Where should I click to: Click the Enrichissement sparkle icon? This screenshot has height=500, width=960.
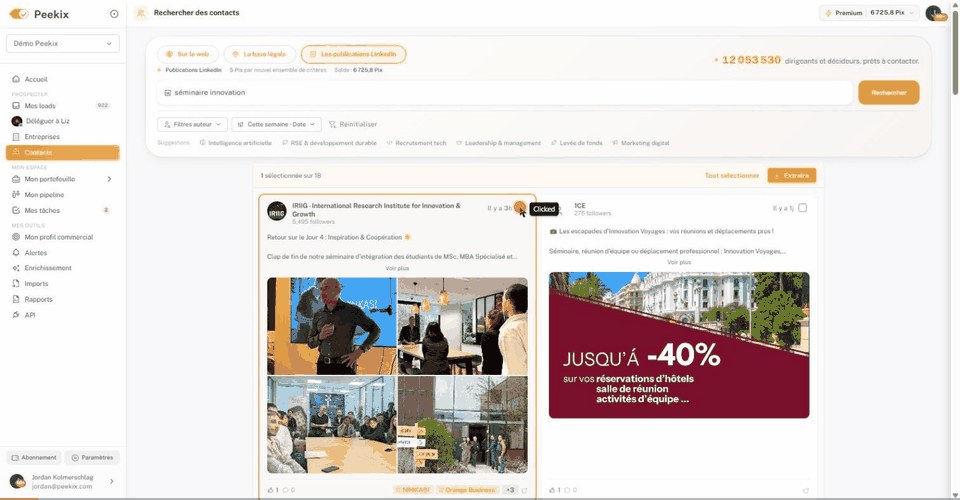[16, 268]
